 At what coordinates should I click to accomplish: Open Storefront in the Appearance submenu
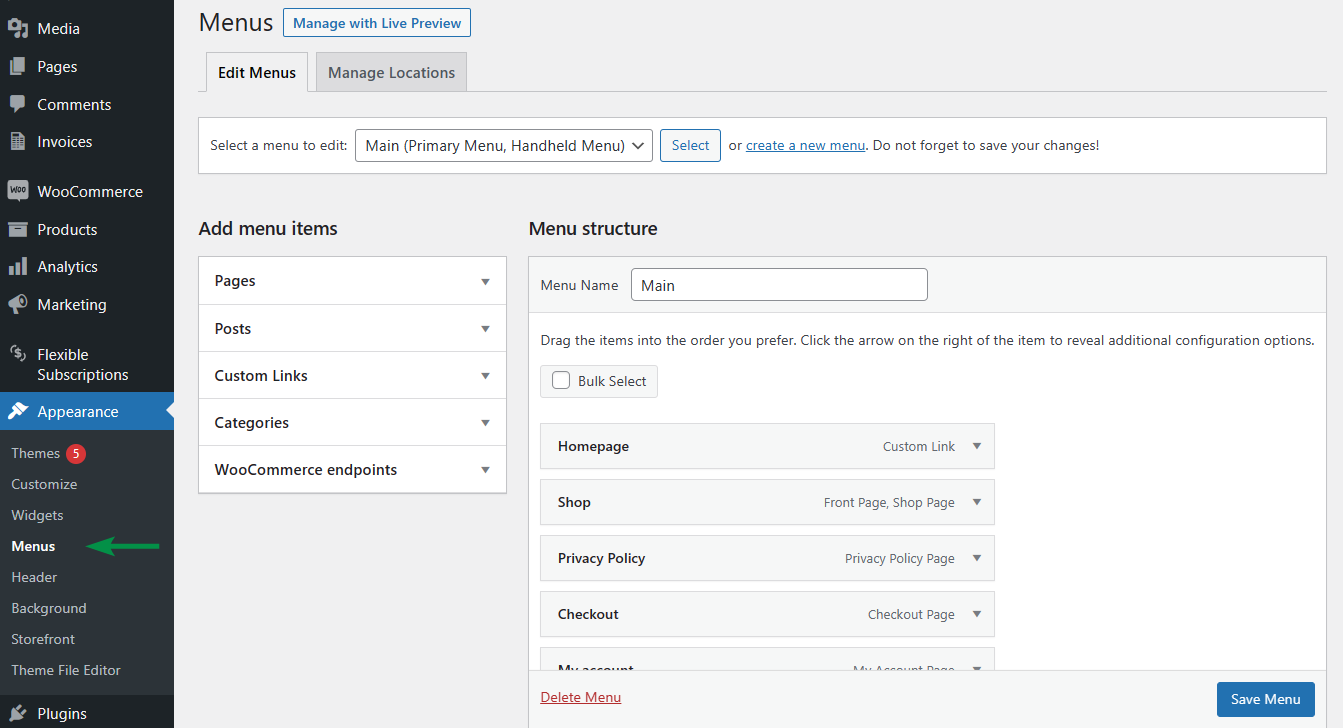pos(43,639)
